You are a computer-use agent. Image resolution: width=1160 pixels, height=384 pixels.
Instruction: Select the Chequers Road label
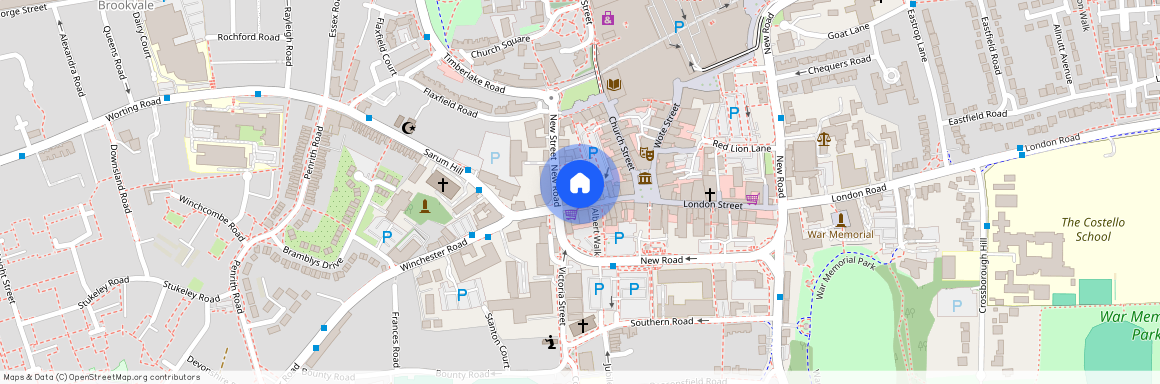839,66
